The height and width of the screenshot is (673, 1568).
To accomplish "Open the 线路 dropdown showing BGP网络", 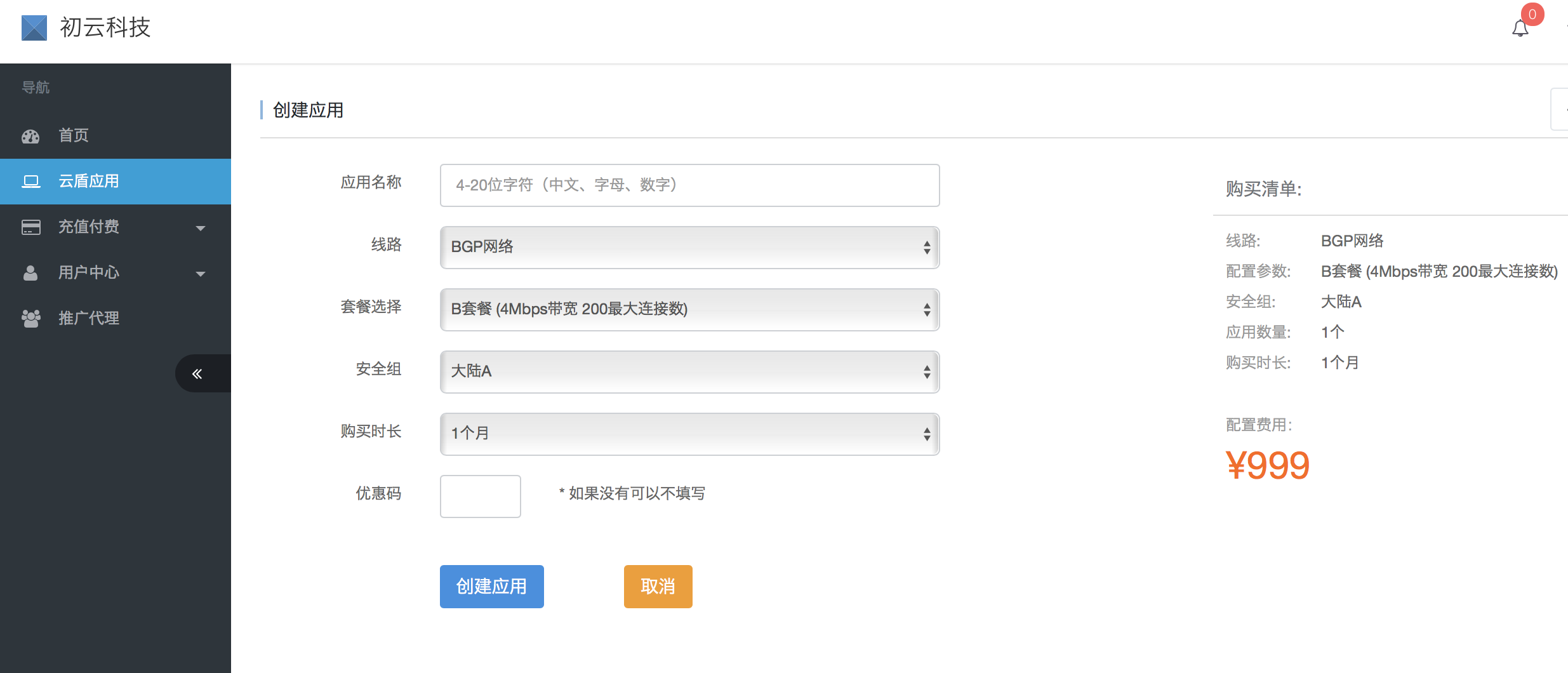I will pyautogui.click(x=689, y=248).
